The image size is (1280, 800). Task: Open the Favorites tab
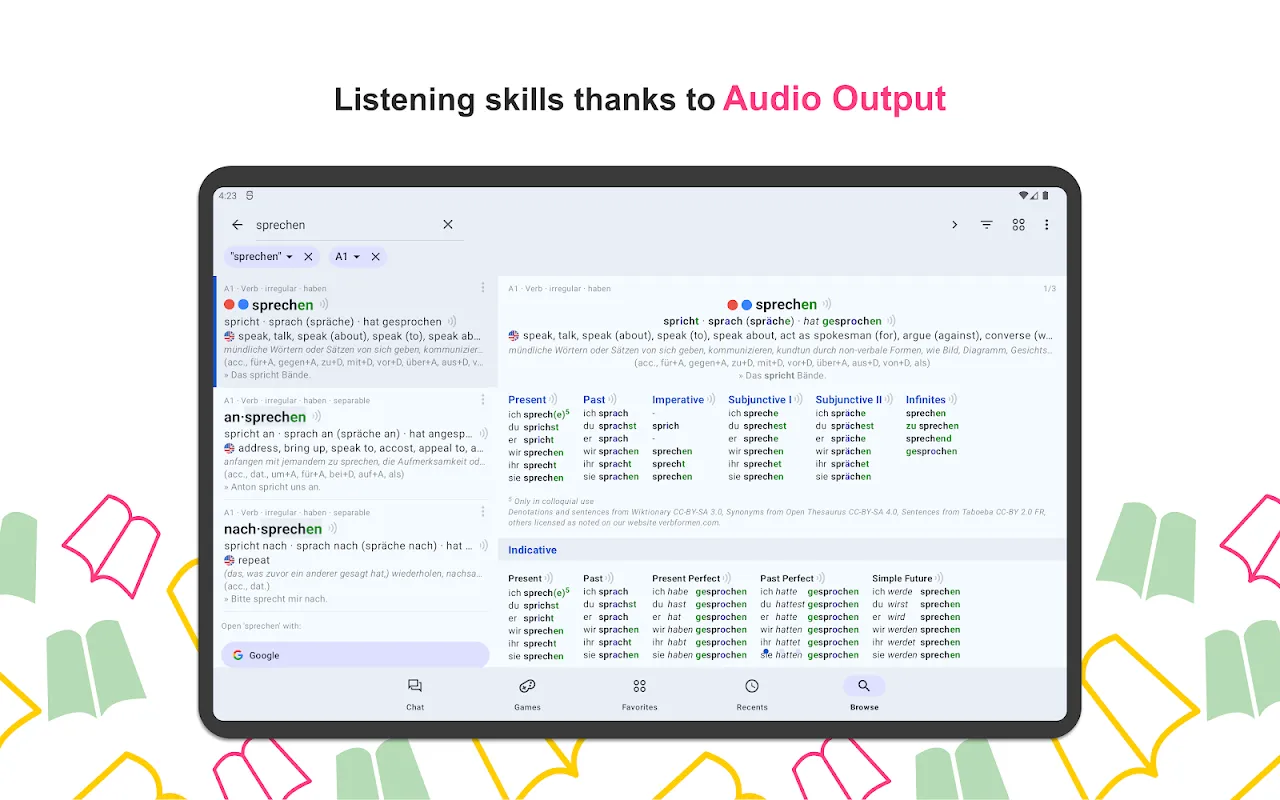[639, 693]
